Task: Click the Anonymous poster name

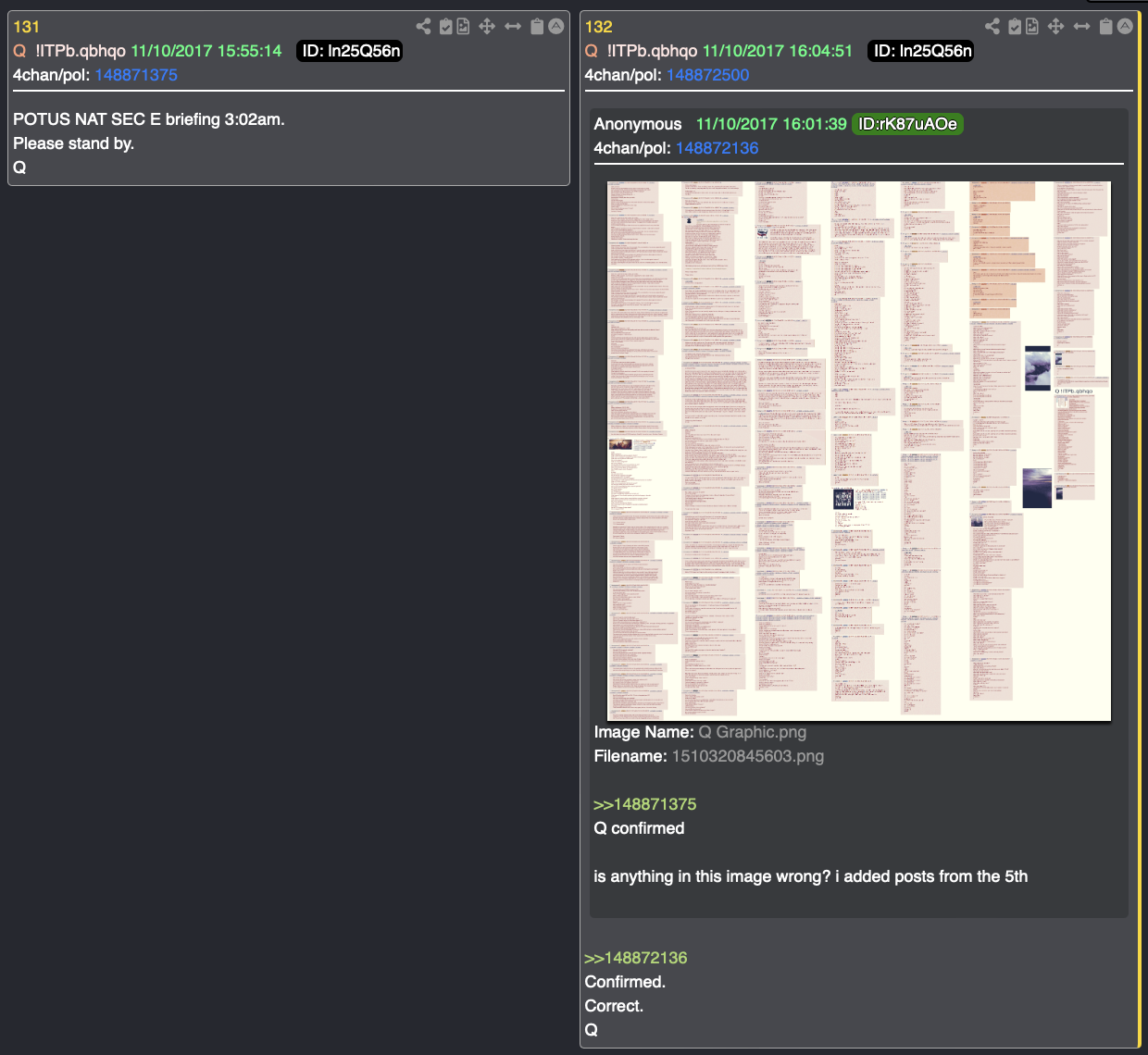Action: tap(638, 124)
